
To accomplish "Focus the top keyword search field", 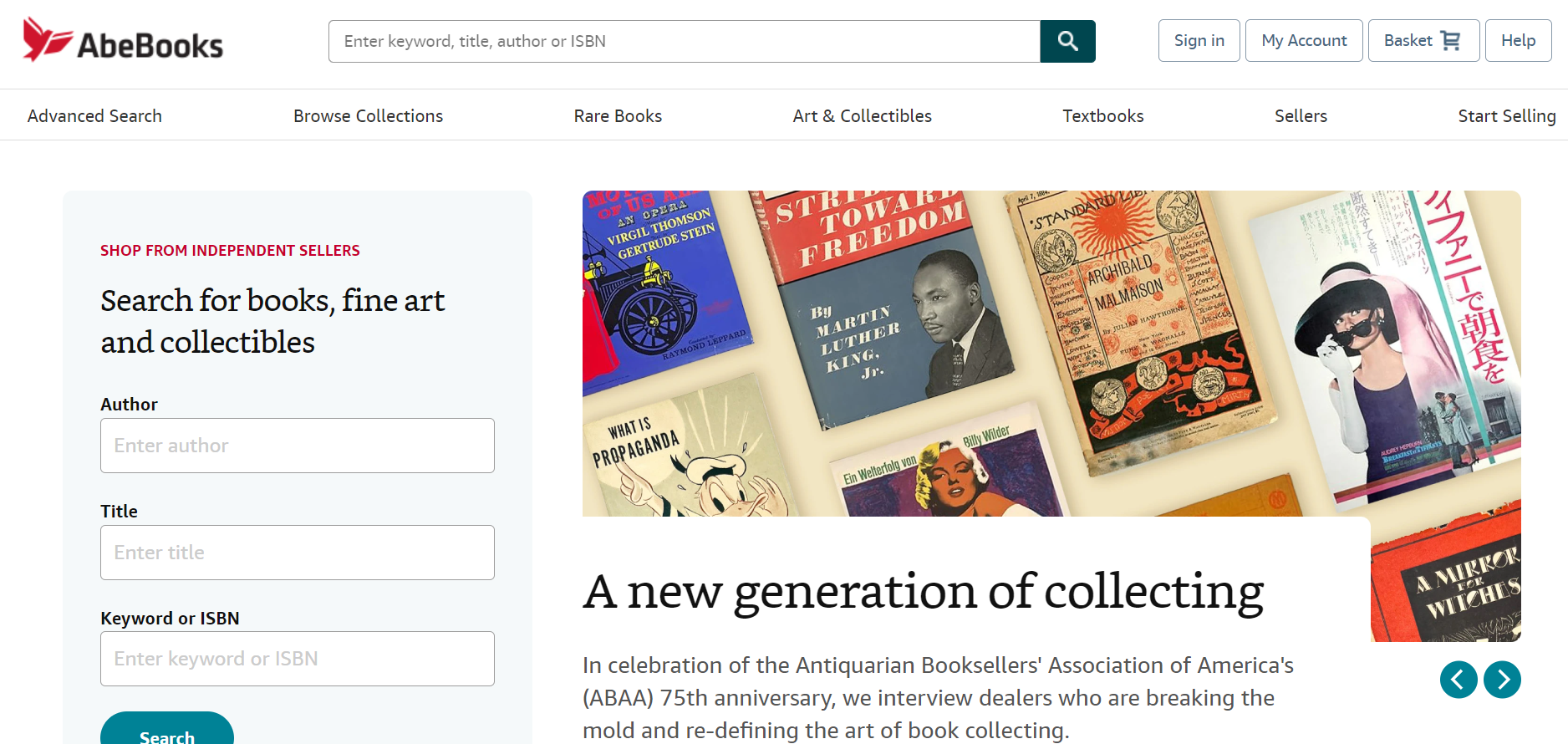I will [684, 41].
